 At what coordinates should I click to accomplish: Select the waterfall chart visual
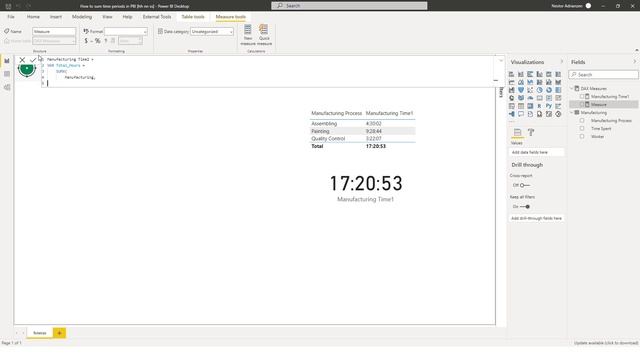click(x=511, y=90)
